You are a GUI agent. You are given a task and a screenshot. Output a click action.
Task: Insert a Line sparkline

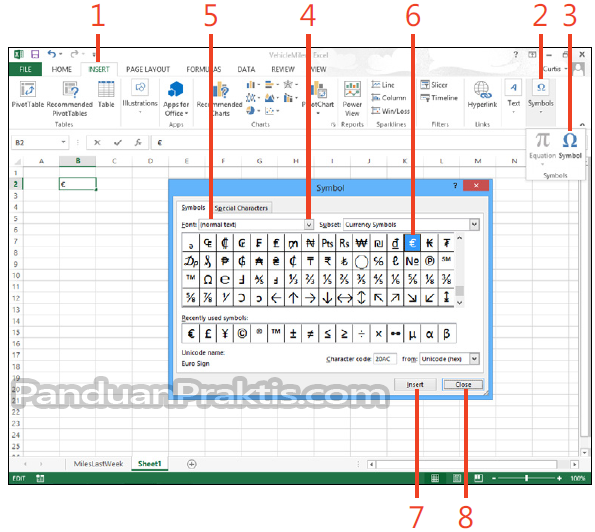tap(383, 85)
